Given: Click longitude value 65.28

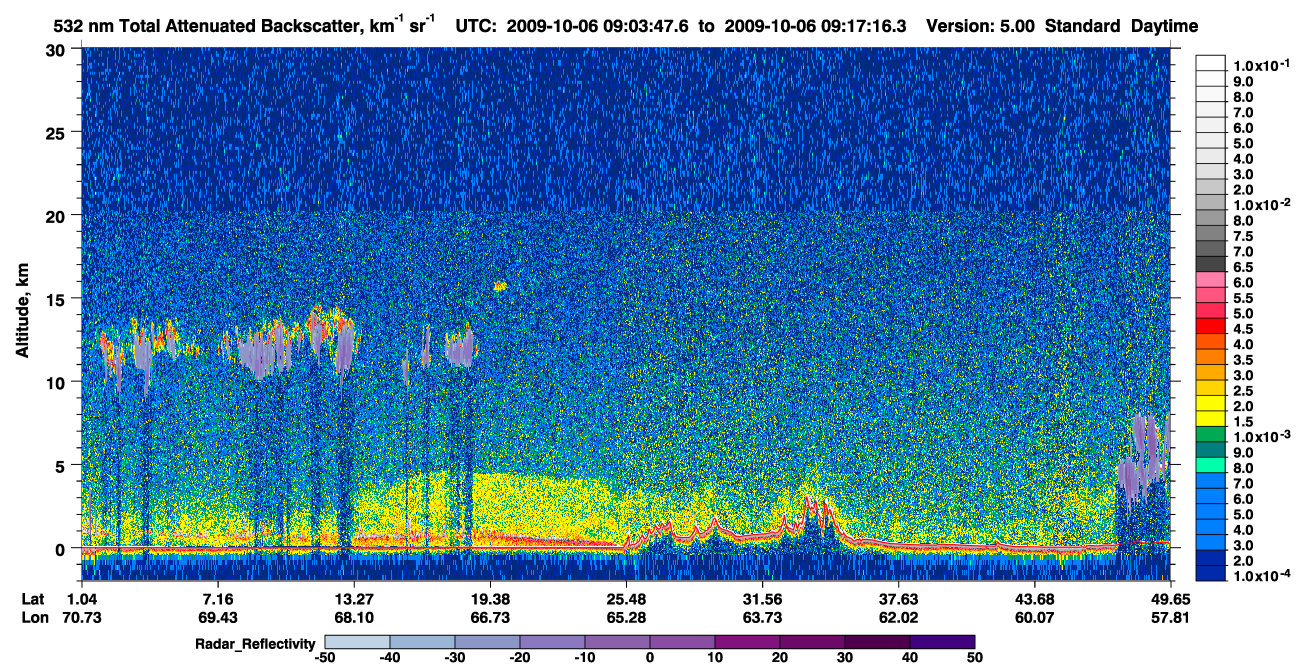Looking at the screenshot, I should (x=626, y=617).
